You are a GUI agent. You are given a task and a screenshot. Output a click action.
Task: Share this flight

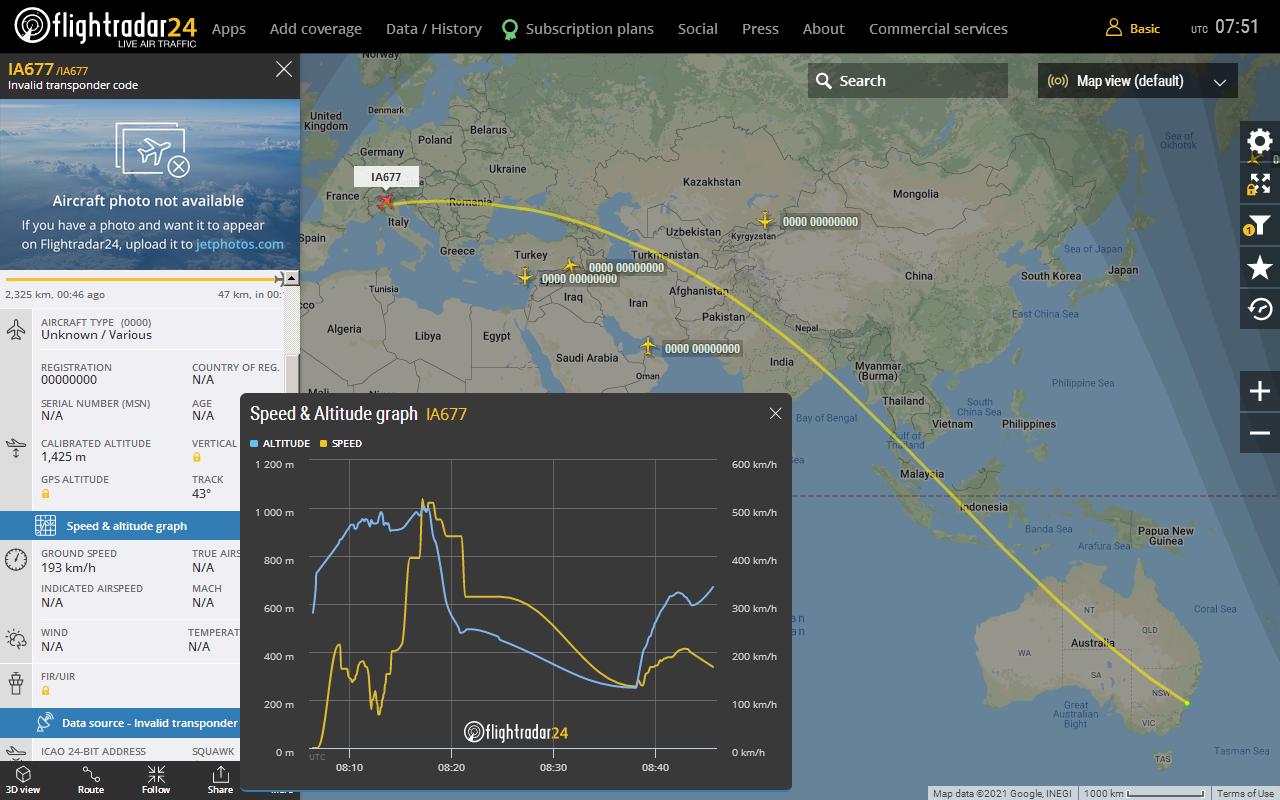[220, 780]
